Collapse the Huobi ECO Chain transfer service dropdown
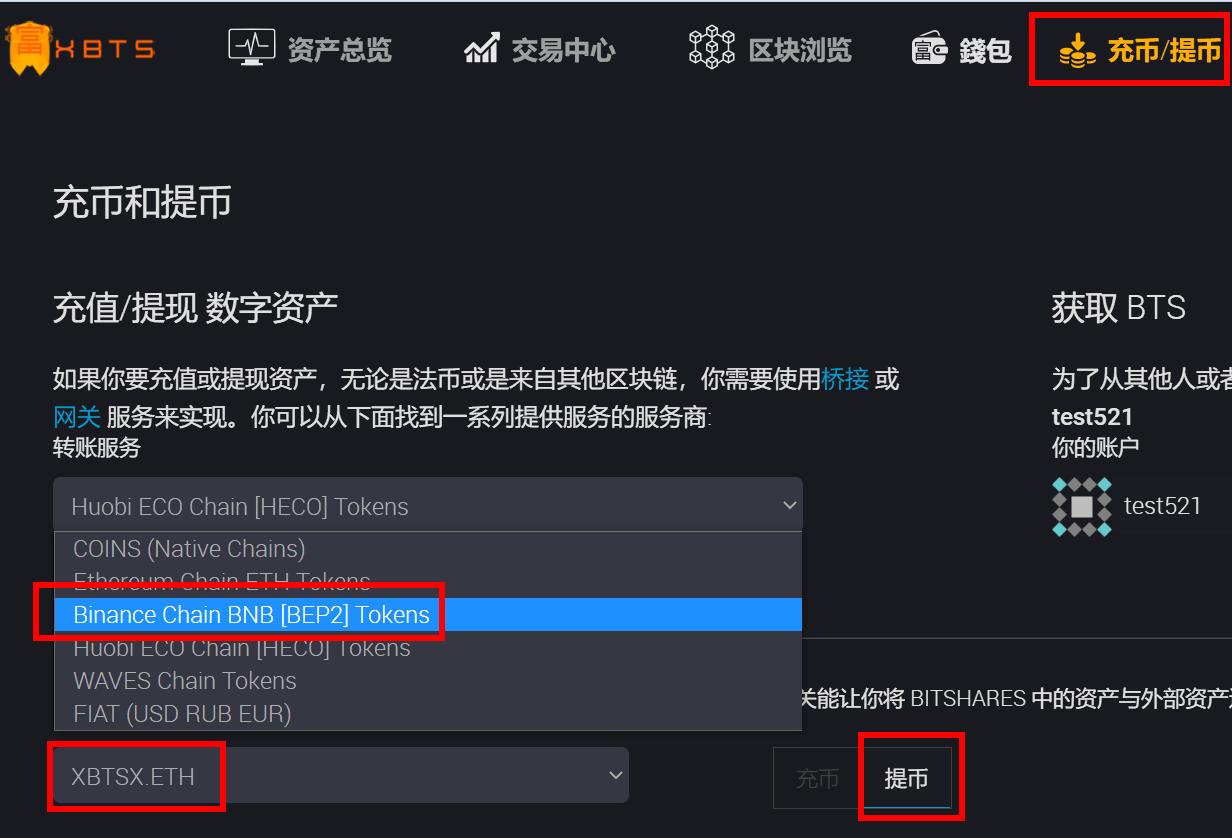The width and height of the screenshot is (1232, 838). point(428,505)
